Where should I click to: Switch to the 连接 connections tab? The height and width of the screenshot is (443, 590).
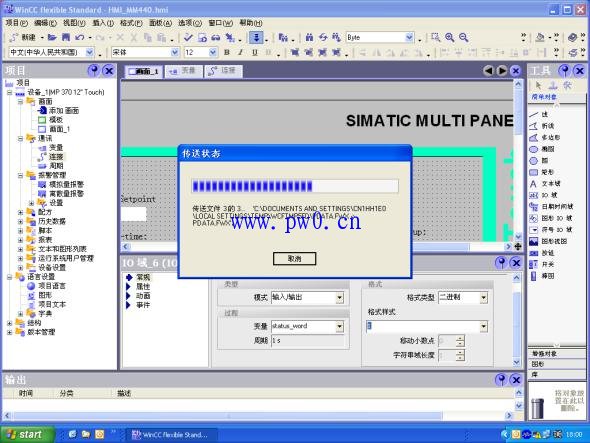point(224,71)
